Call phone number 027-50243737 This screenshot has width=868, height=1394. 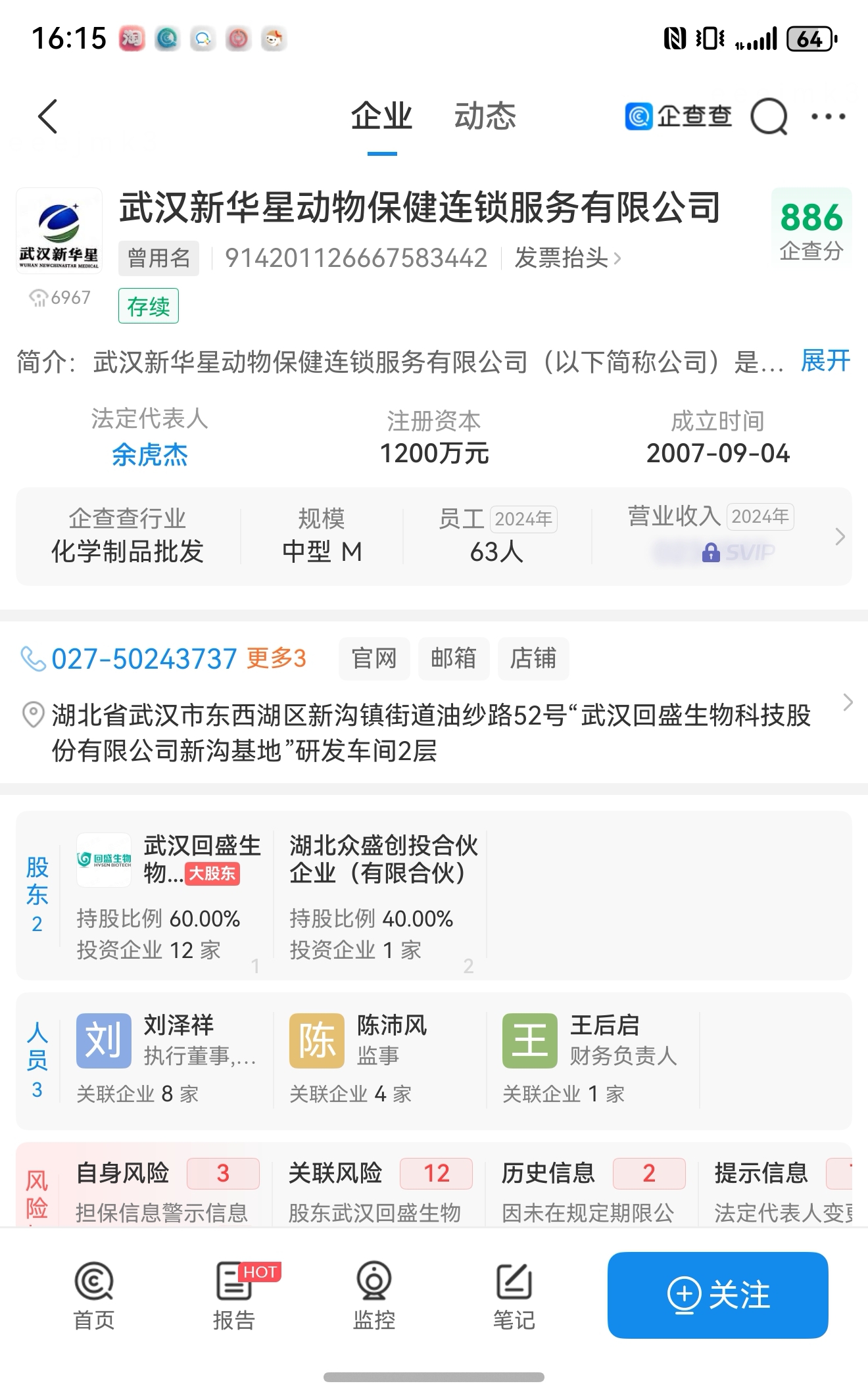[144, 658]
